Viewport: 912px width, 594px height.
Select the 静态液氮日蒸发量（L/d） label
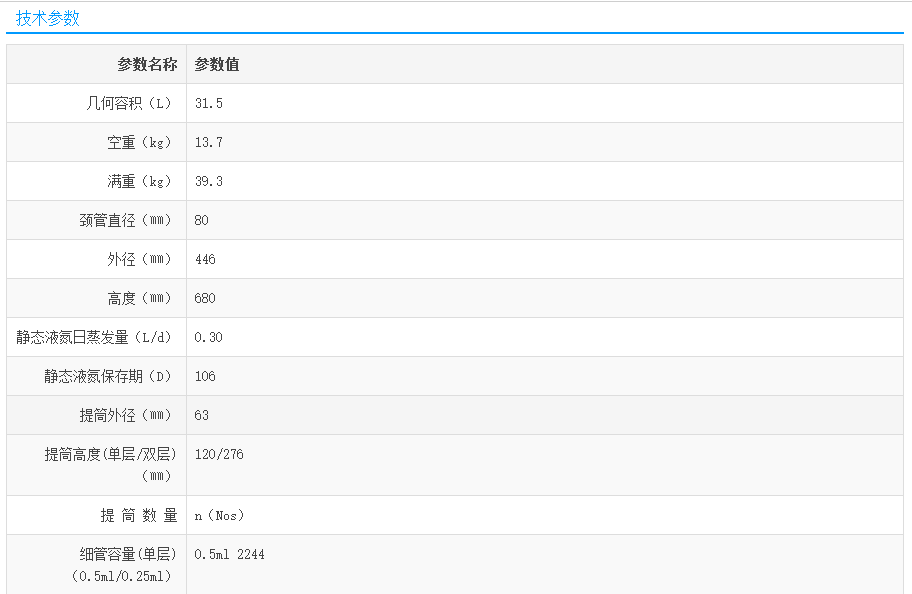click(x=94, y=337)
